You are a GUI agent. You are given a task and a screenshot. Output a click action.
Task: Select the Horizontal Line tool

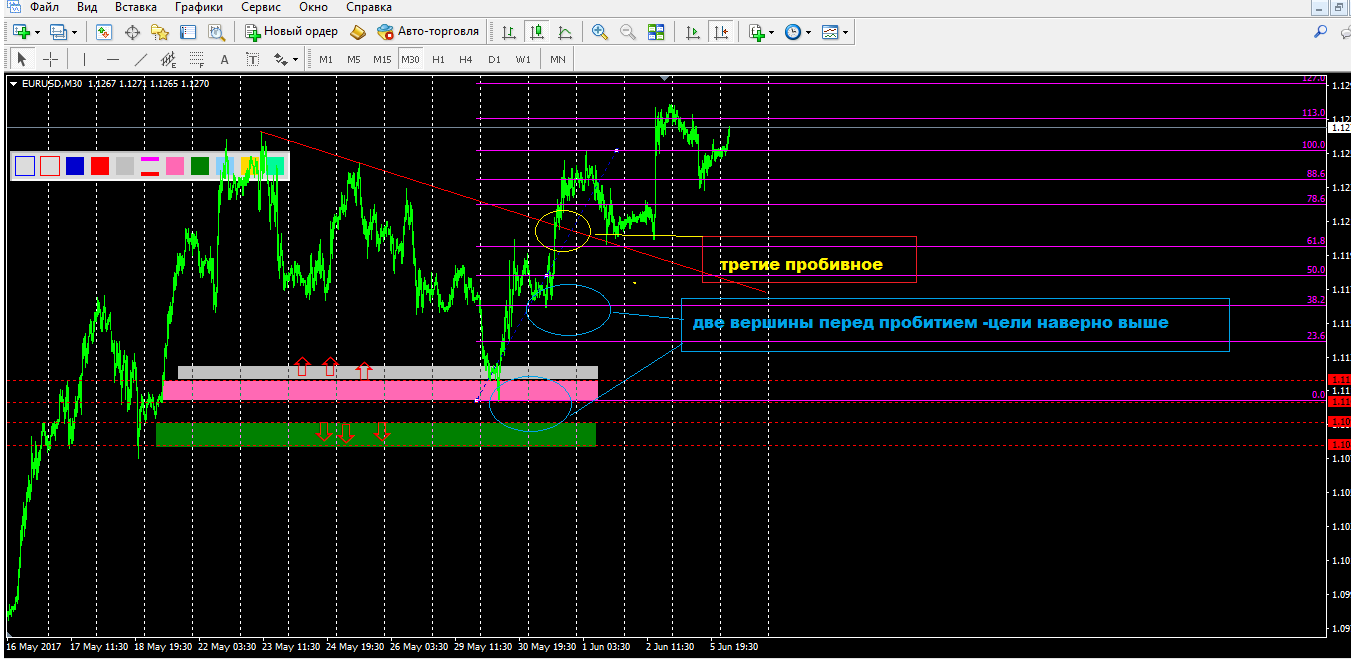pyautogui.click(x=113, y=59)
